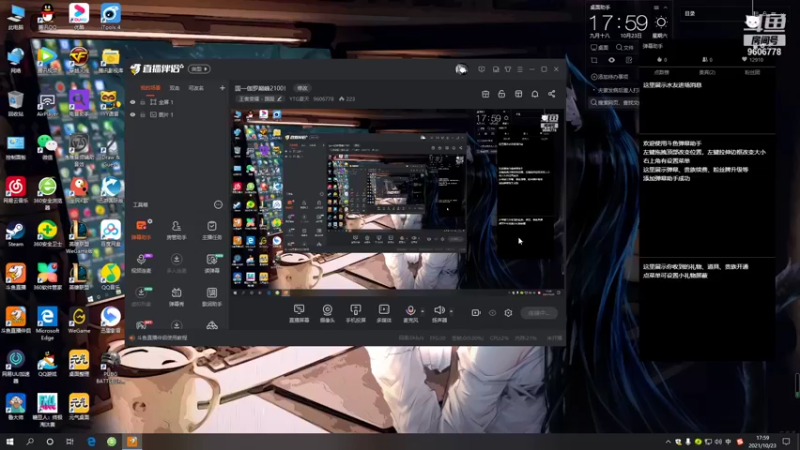
Task: Open the 弹幕助手 (danmaku assistant) tool
Action: click(141, 229)
